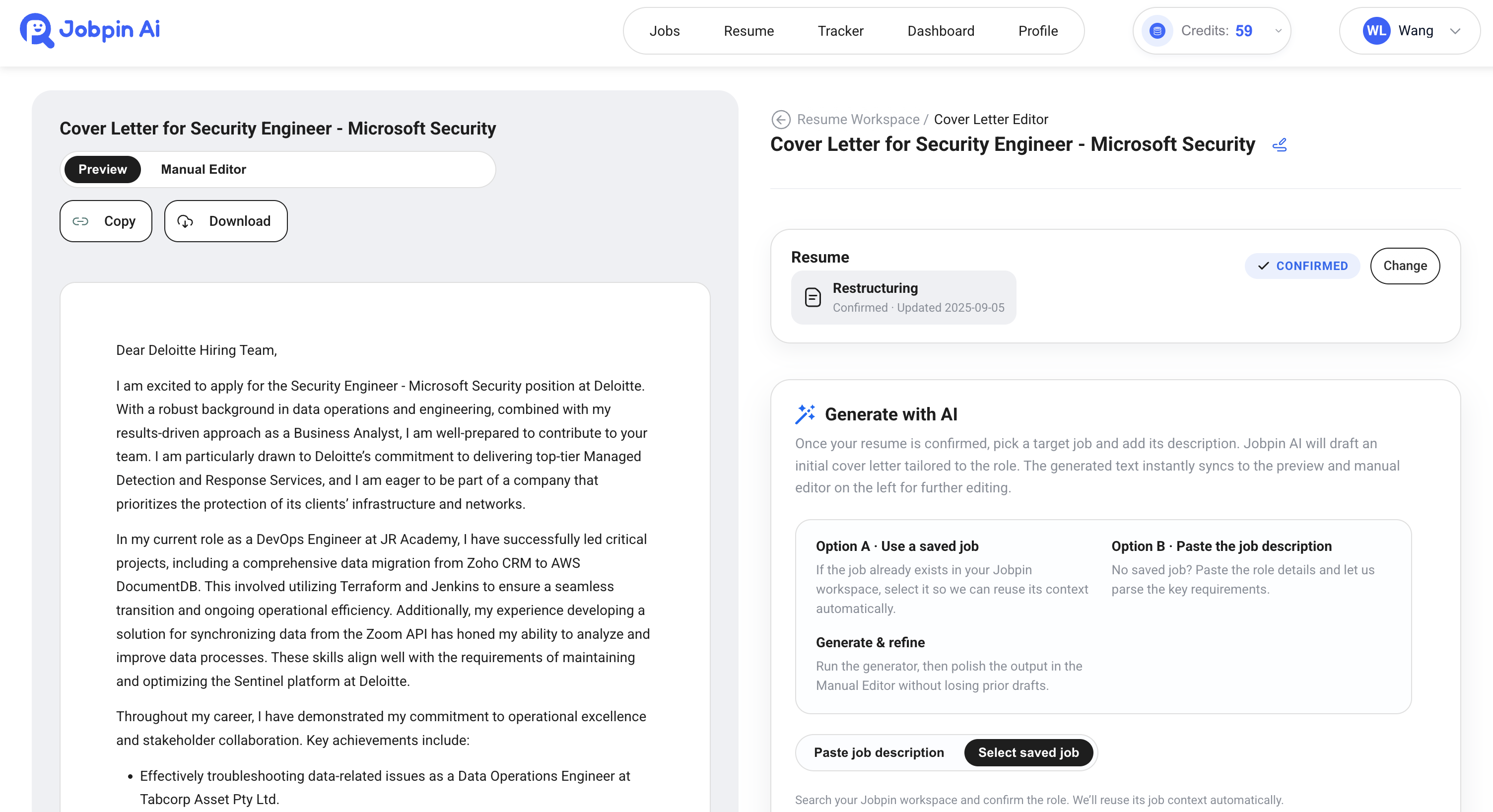Click the Jobpin Ai logo icon

tap(37, 30)
